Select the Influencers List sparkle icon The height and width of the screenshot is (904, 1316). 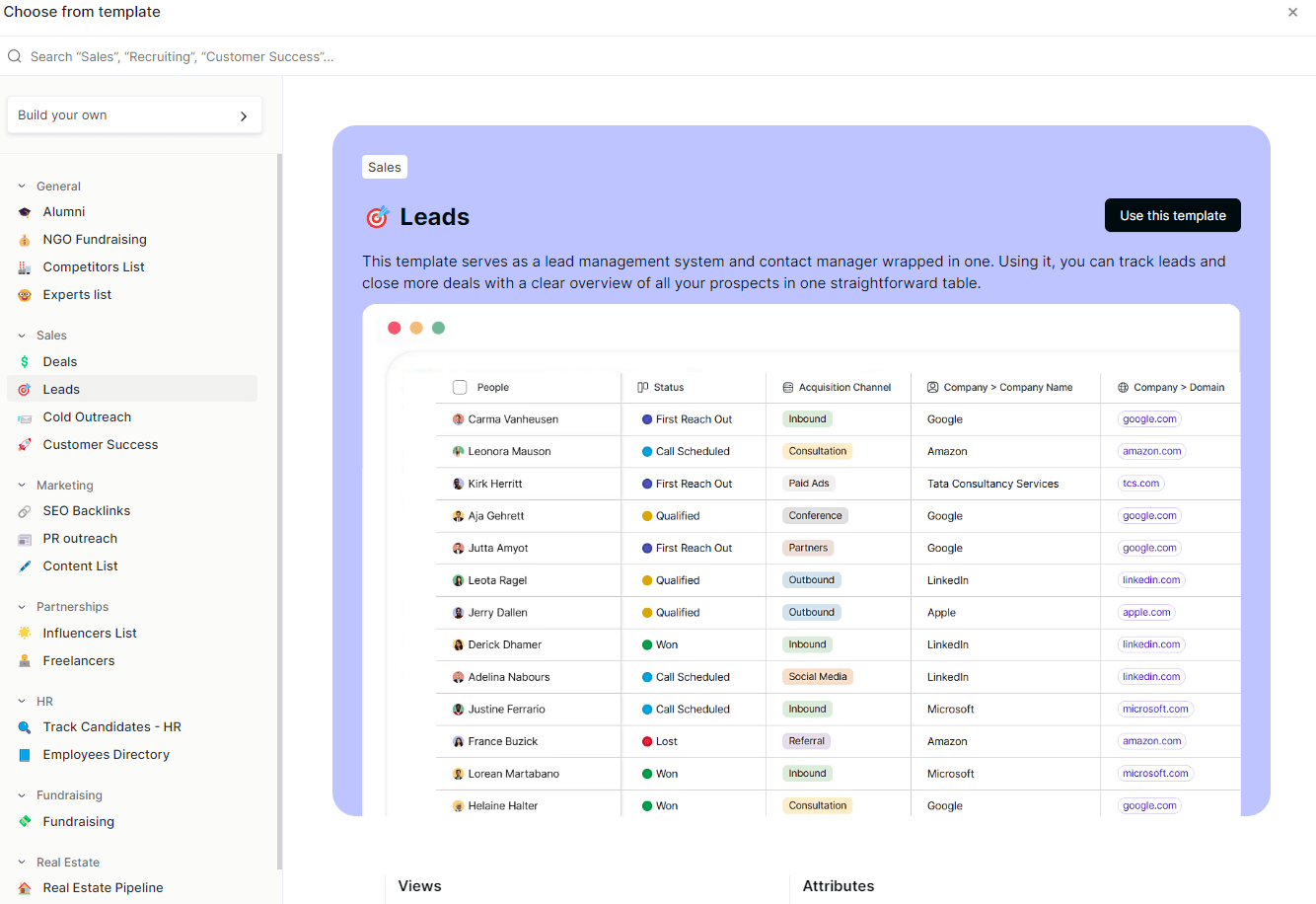(x=25, y=633)
